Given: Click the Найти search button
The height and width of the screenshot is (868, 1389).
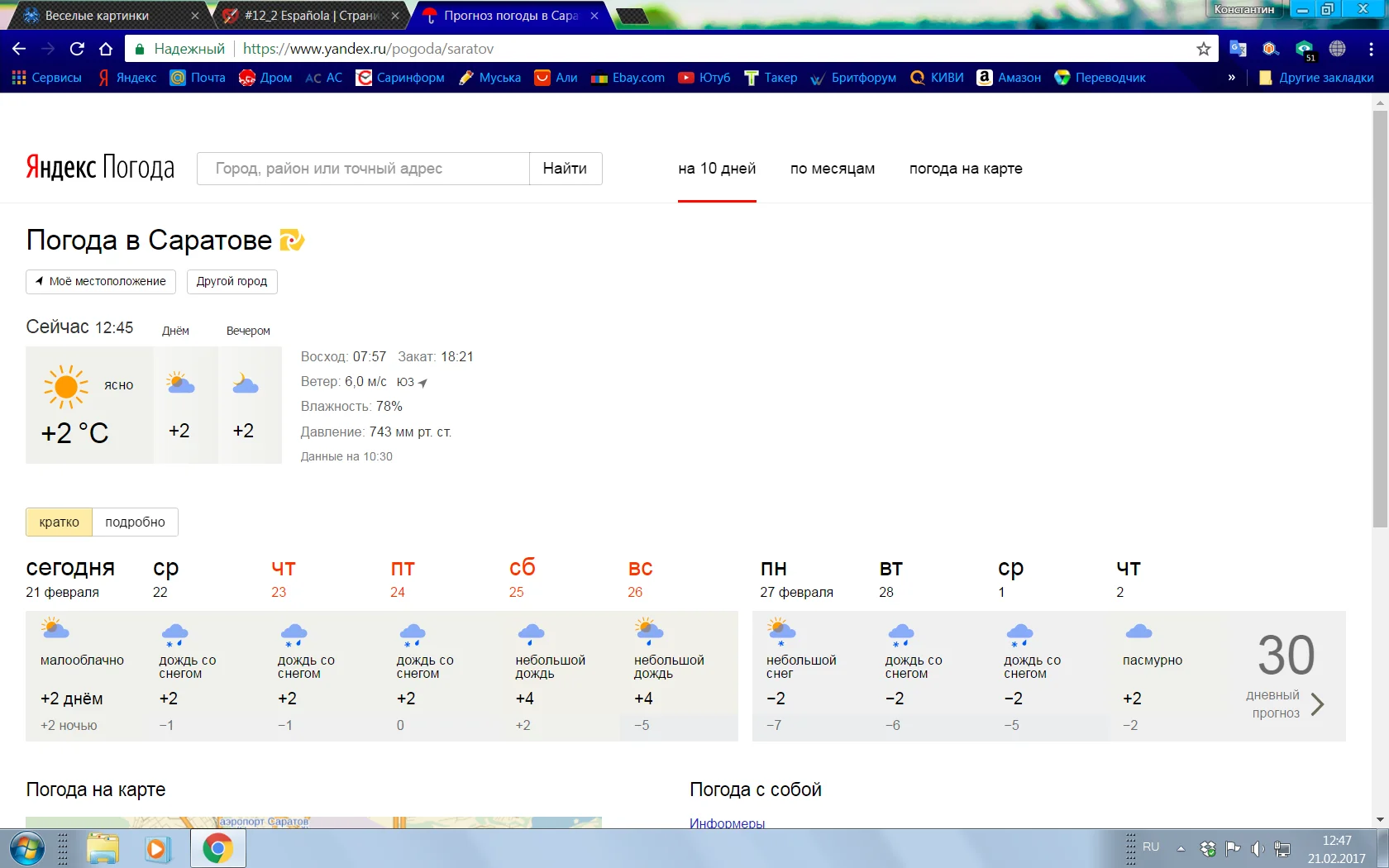Looking at the screenshot, I should click(x=565, y=169).
